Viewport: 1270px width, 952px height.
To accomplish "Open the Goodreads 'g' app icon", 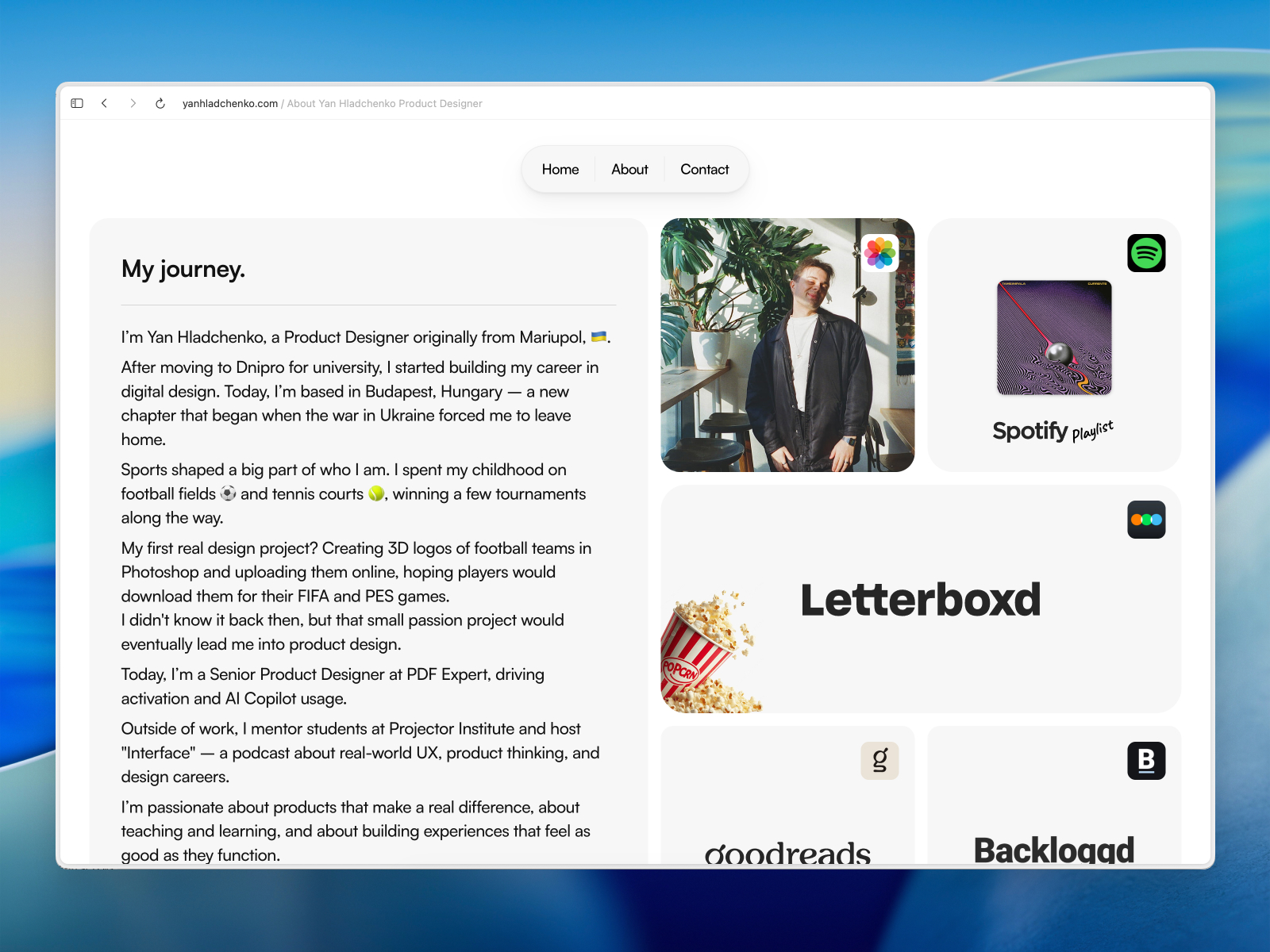I will pyautogui.click(x=879, y=761).
